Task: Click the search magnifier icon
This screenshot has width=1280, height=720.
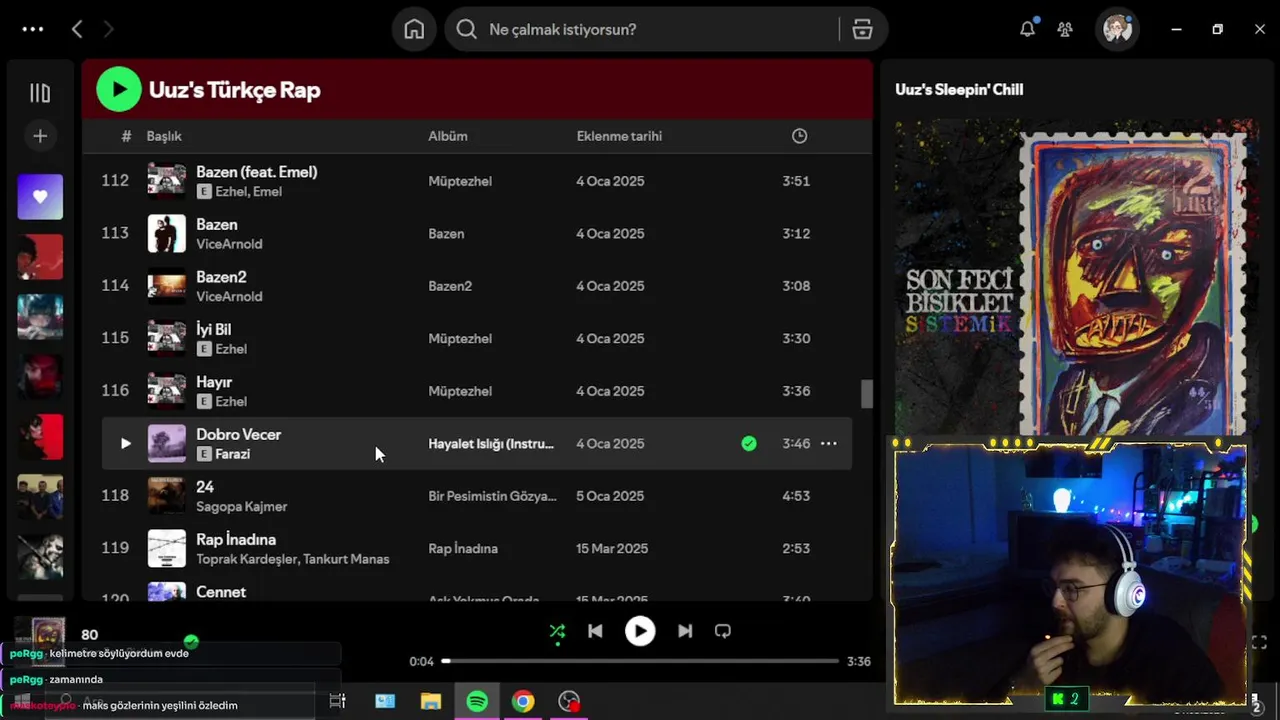Action: pyautogui.click(x=466, y=29)
